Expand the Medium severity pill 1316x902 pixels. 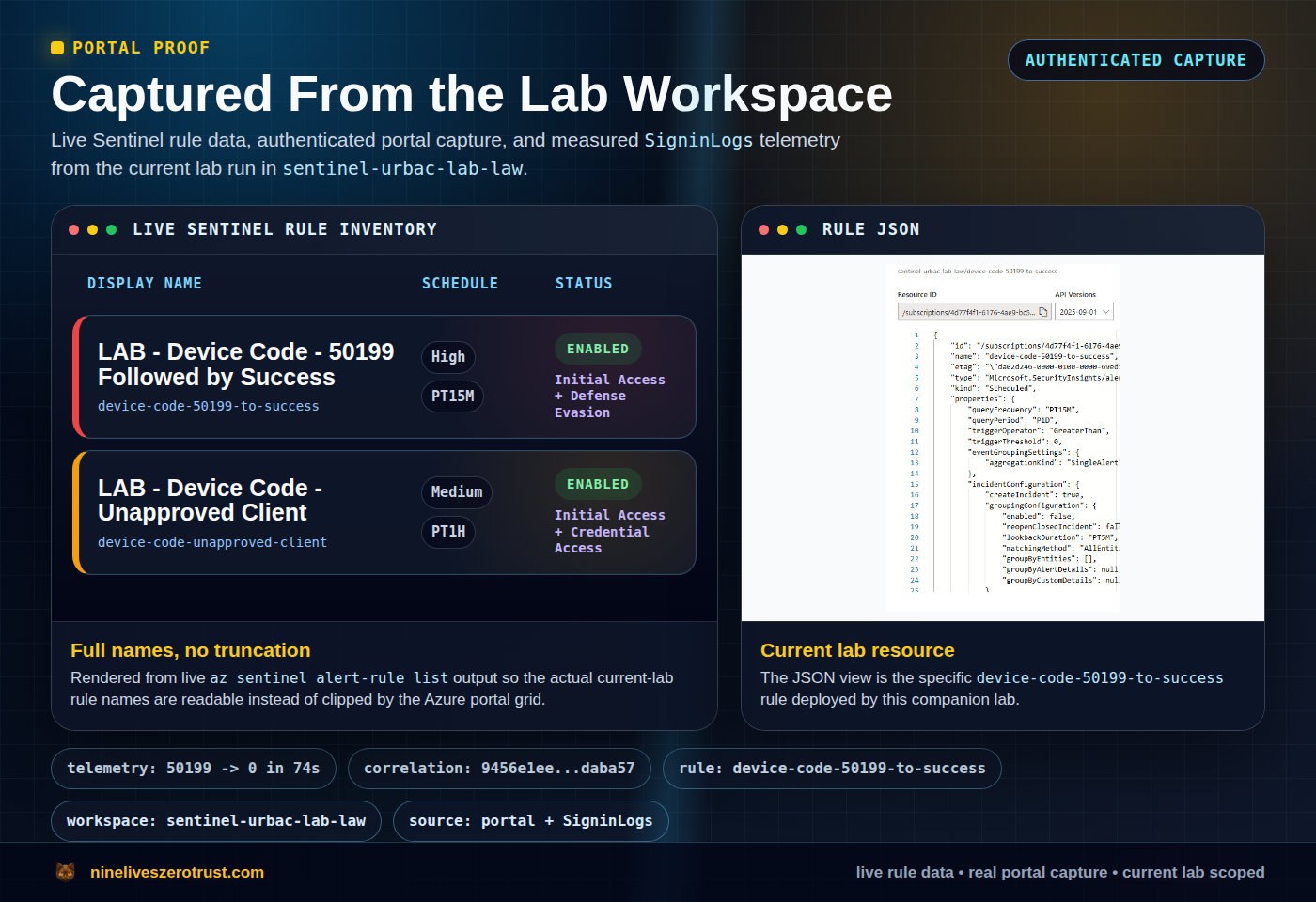click(456, 492)
